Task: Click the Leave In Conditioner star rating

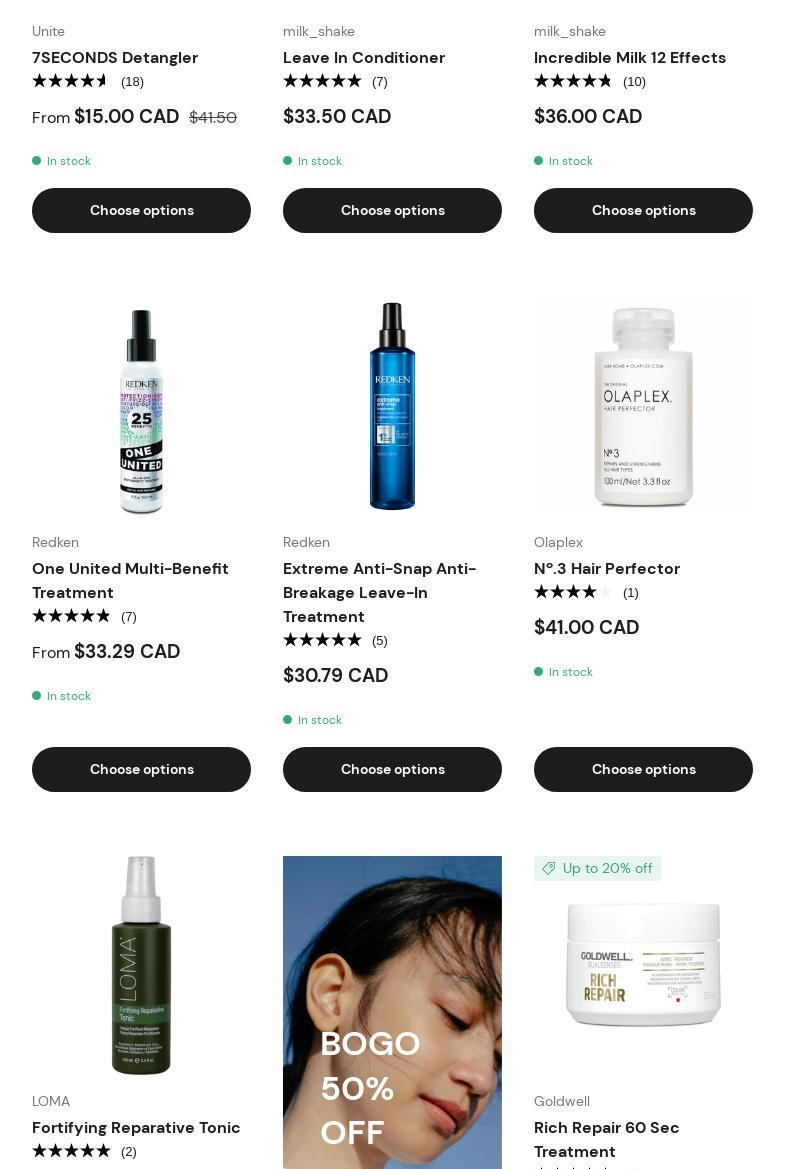Action: (x=322, y=81)
